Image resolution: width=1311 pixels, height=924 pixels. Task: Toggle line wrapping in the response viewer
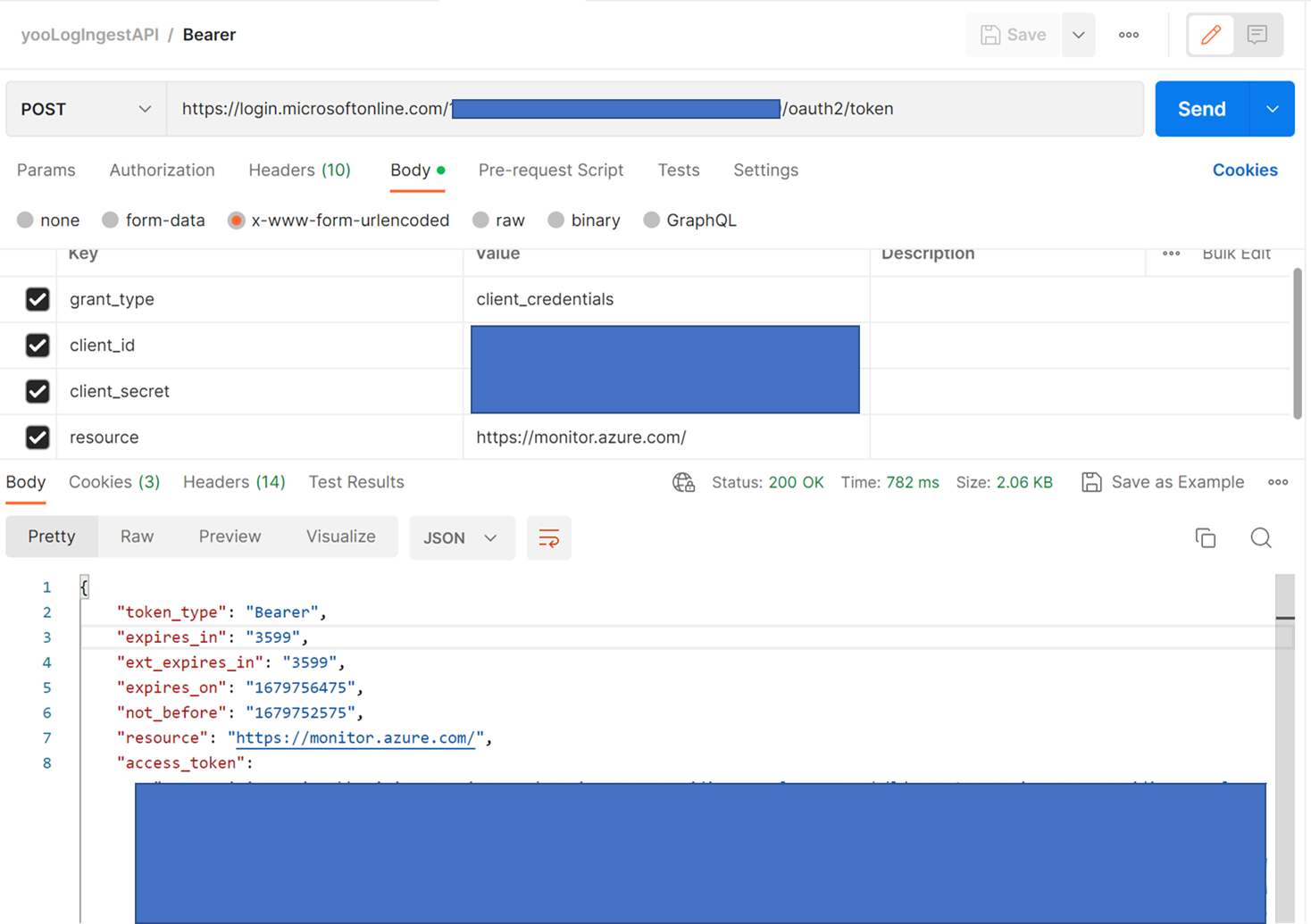pos(548,537)
